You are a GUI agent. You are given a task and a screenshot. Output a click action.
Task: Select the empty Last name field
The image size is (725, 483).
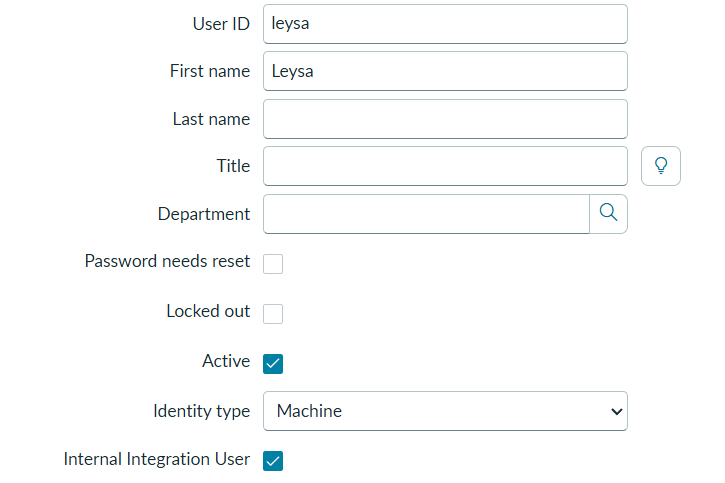click(445, 119)
